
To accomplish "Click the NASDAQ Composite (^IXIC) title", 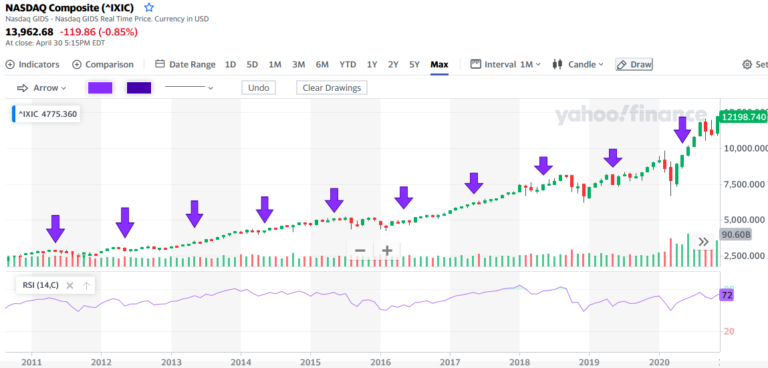I will (x=70, y=8).
